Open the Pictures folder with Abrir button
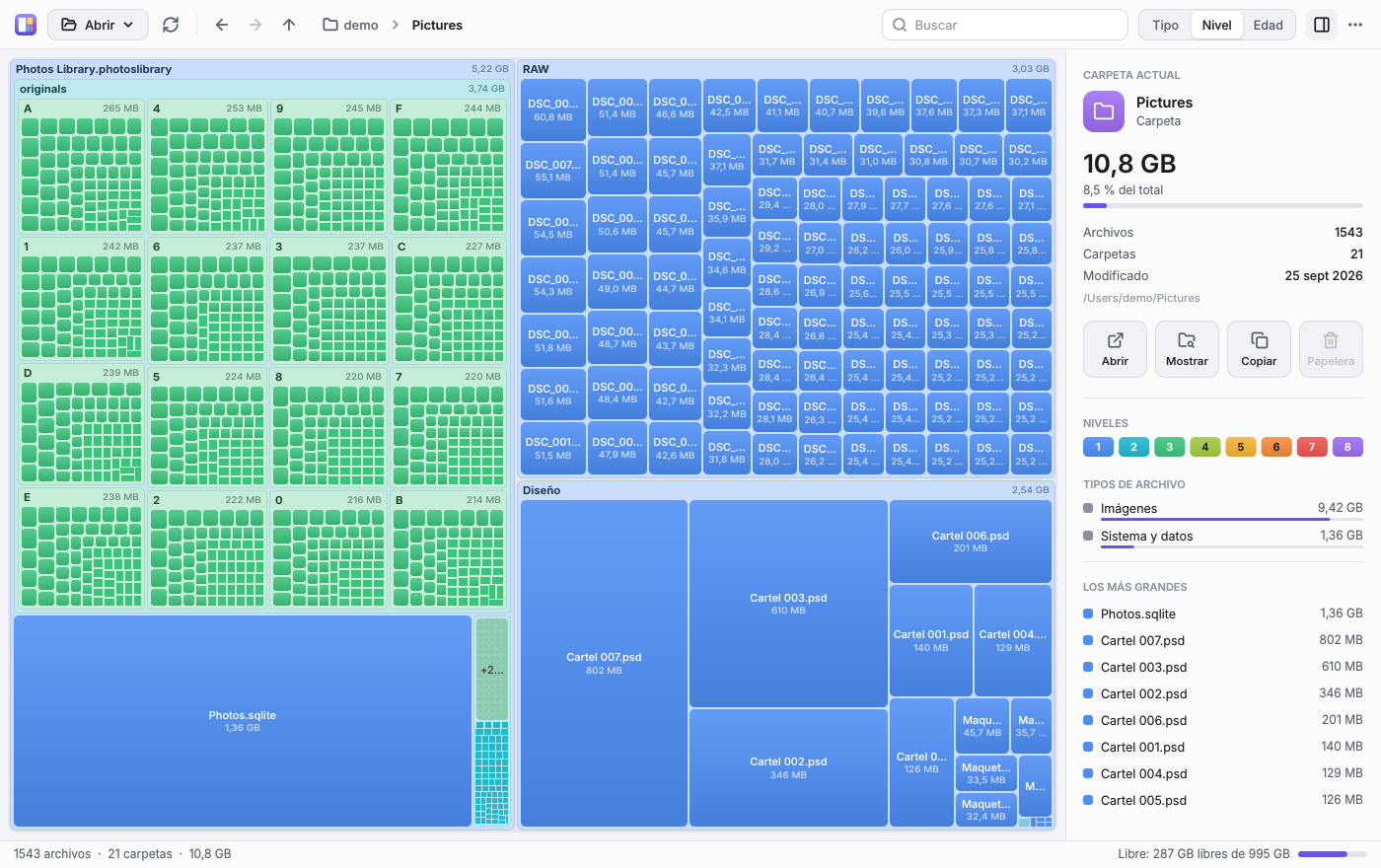The image size is (1381, 868). tap(1115, 349)
